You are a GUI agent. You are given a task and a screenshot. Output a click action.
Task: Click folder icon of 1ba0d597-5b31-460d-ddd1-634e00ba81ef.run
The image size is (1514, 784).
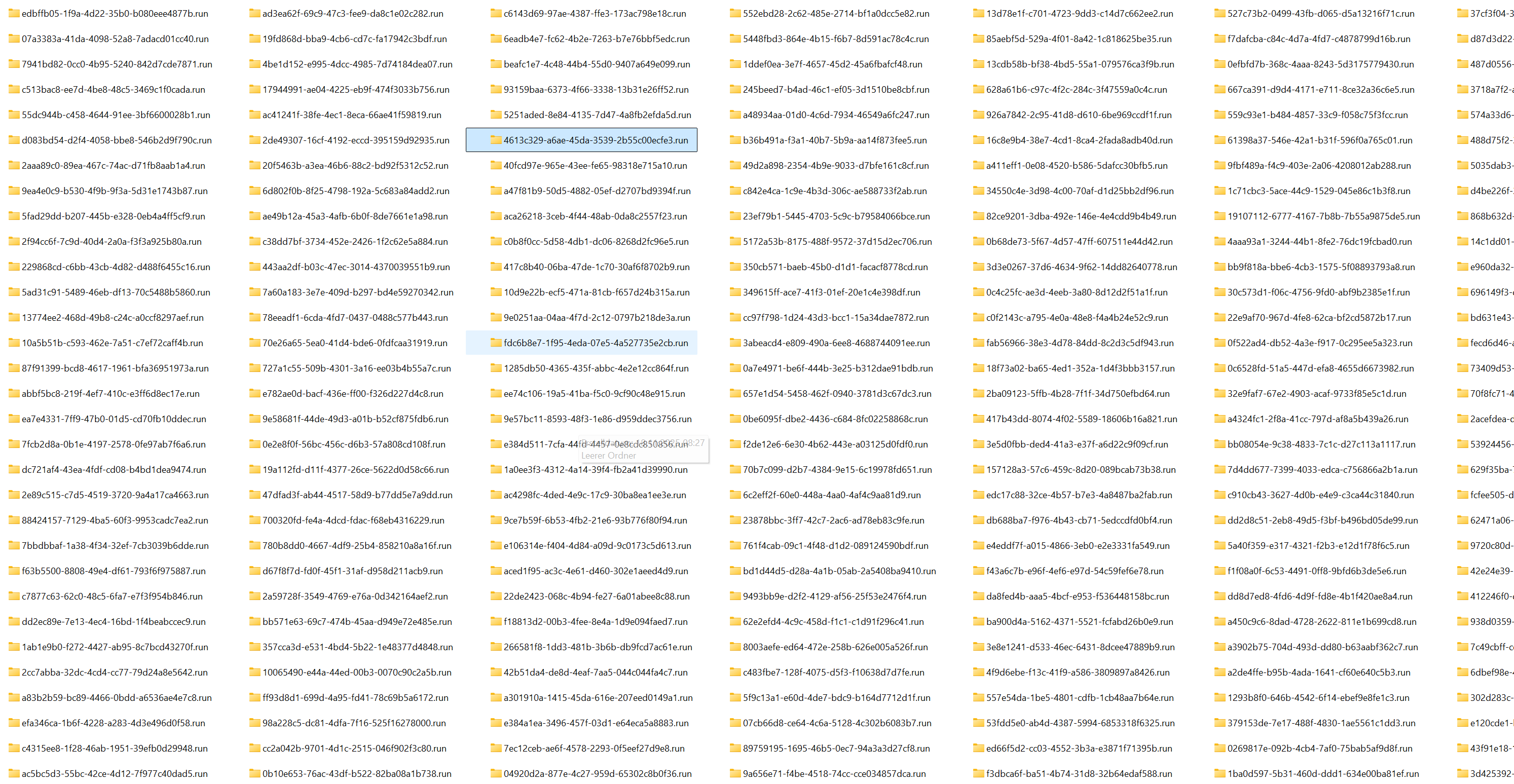coord(1220,773)
